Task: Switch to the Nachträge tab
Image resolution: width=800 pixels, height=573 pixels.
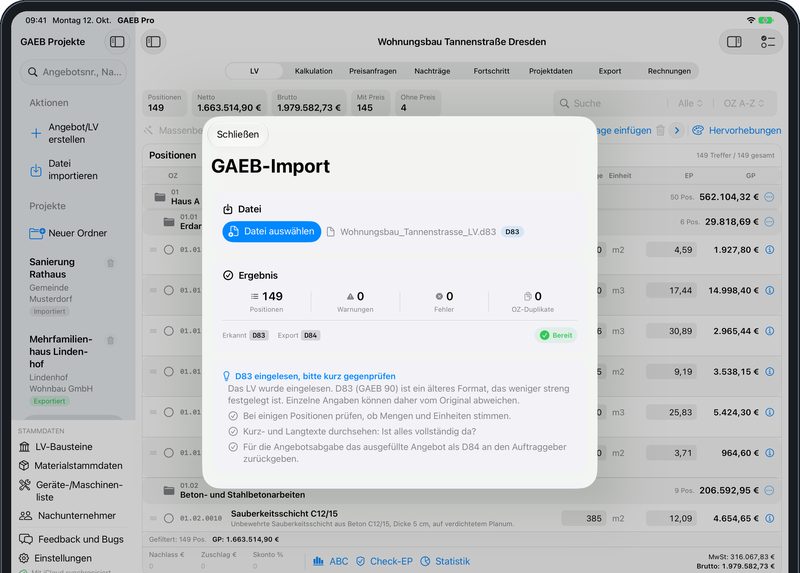Action: 432,71
